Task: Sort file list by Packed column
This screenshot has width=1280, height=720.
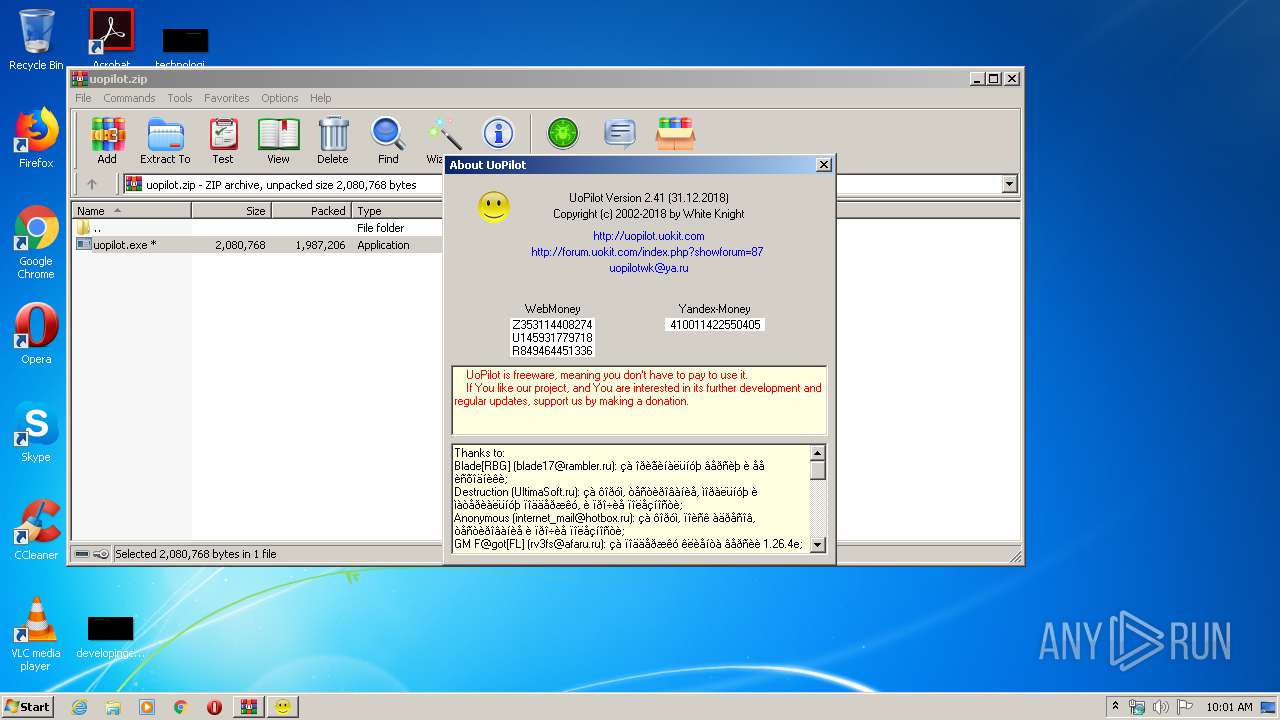Action: pyautogui.click(x=311, y=211)
